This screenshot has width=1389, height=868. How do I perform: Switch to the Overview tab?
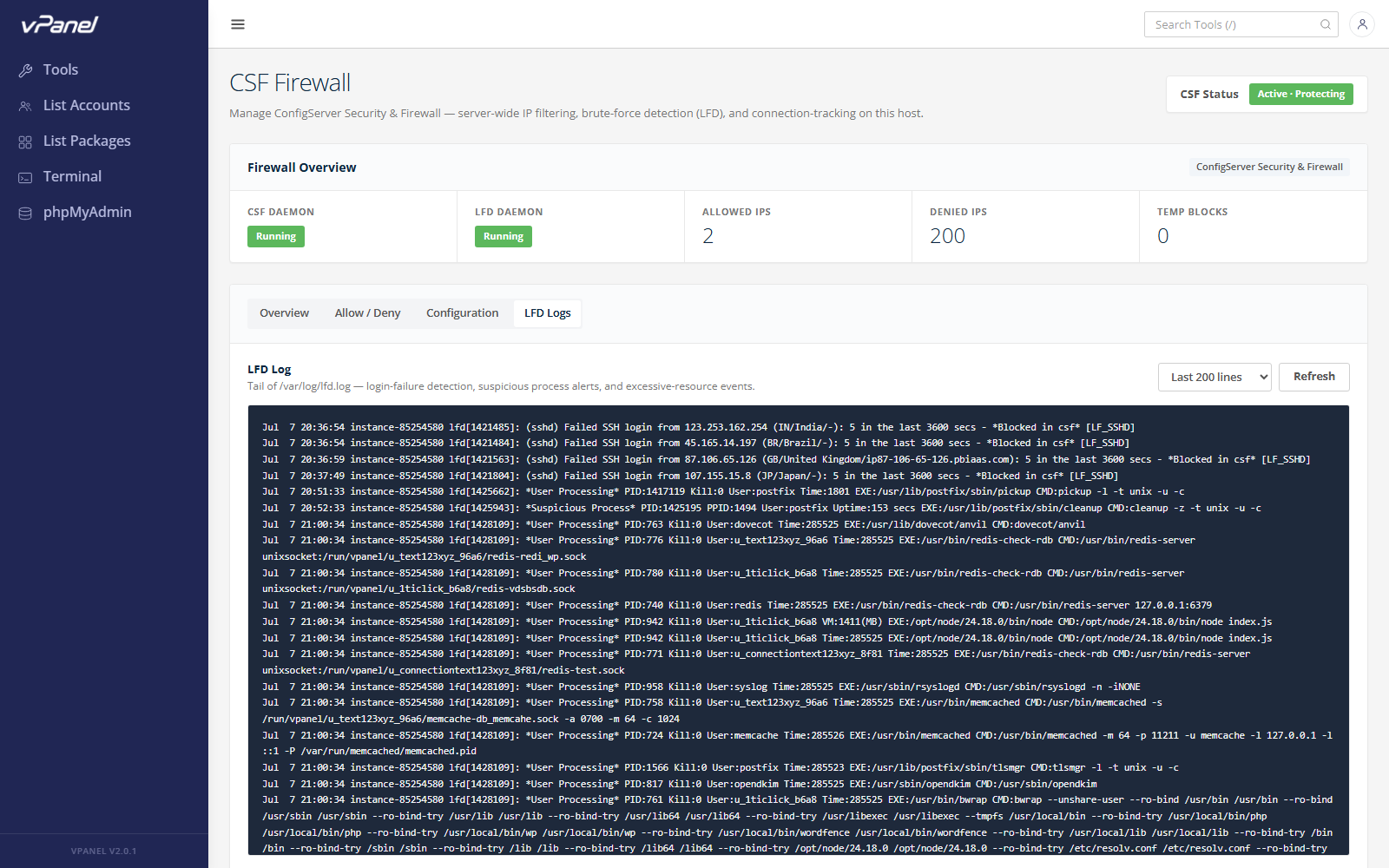(x=284, y=313)
